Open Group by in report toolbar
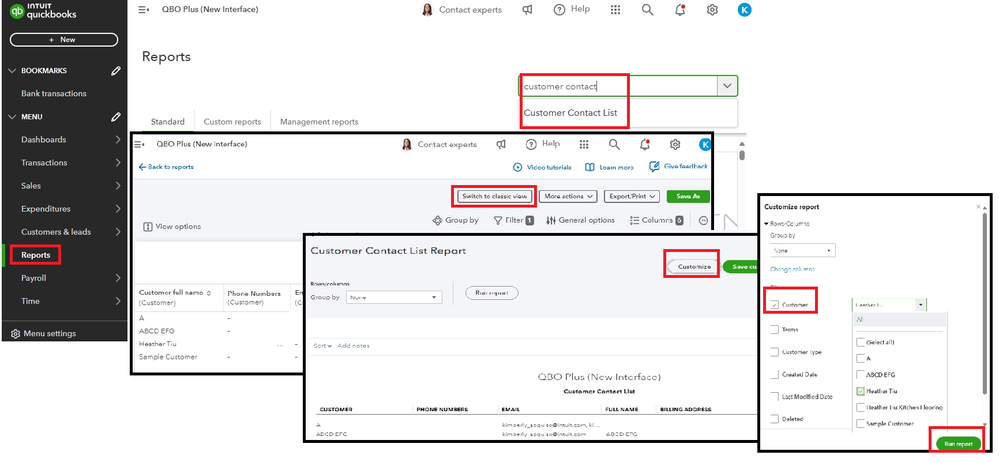999x463 pixels. [x=455, y=220]
